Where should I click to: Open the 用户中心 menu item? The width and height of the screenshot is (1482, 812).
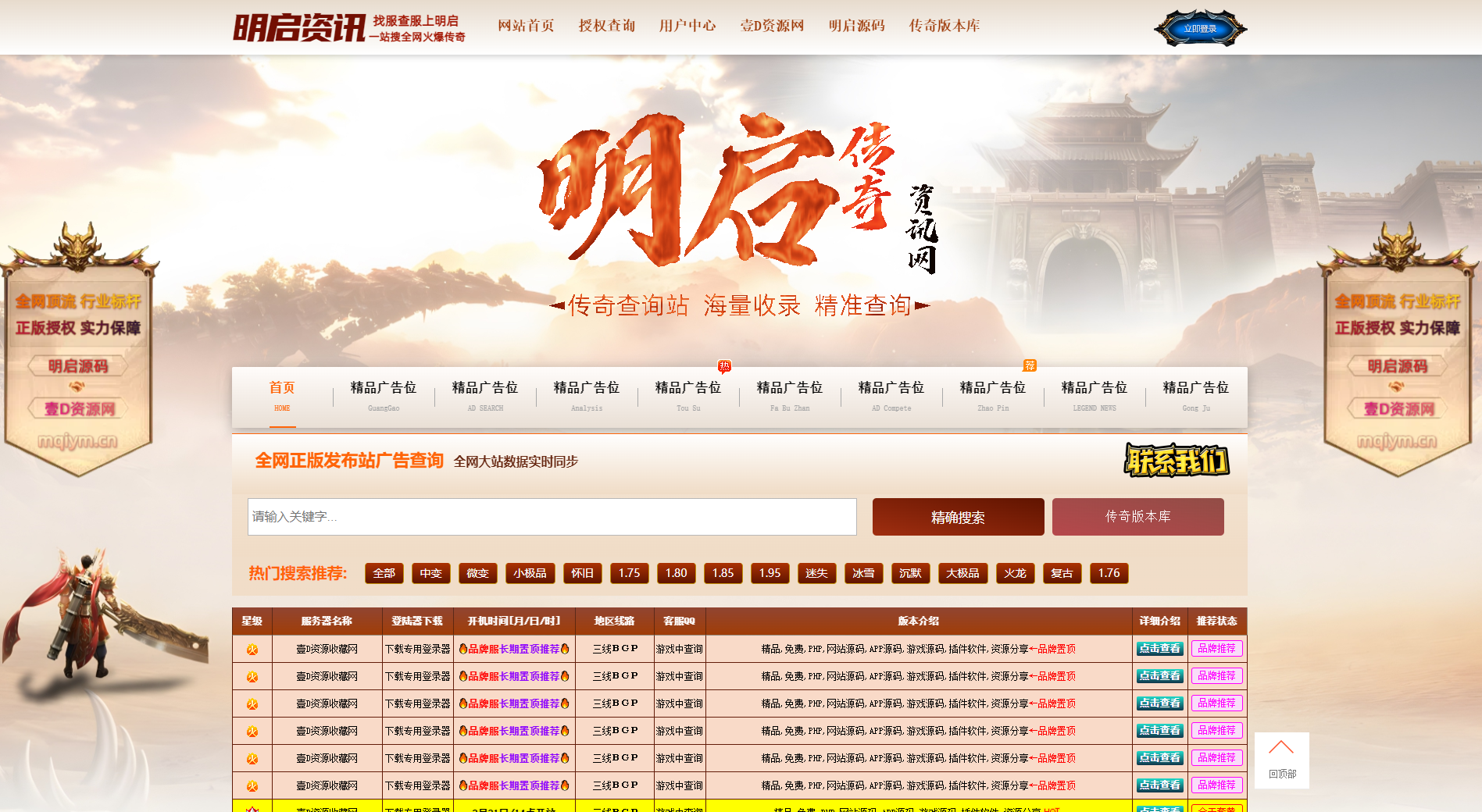click(x=688, y=26)
